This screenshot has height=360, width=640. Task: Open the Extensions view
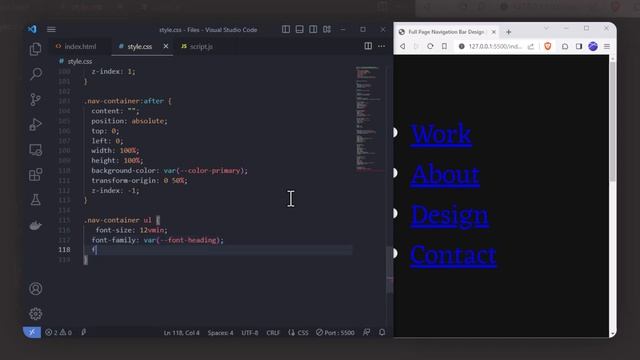click(36, 175)
